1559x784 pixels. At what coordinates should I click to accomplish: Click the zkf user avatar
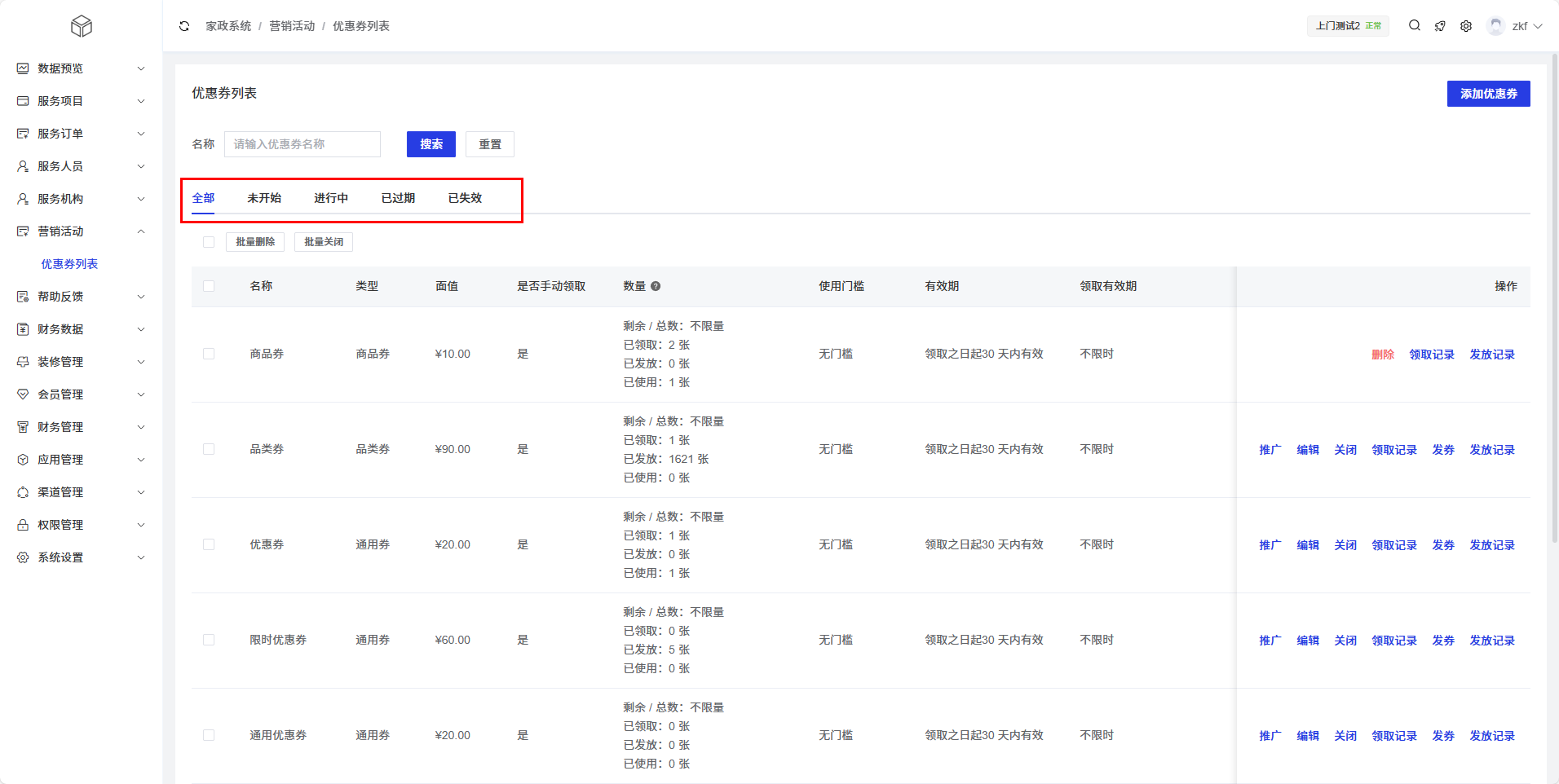click(1495, 26)
